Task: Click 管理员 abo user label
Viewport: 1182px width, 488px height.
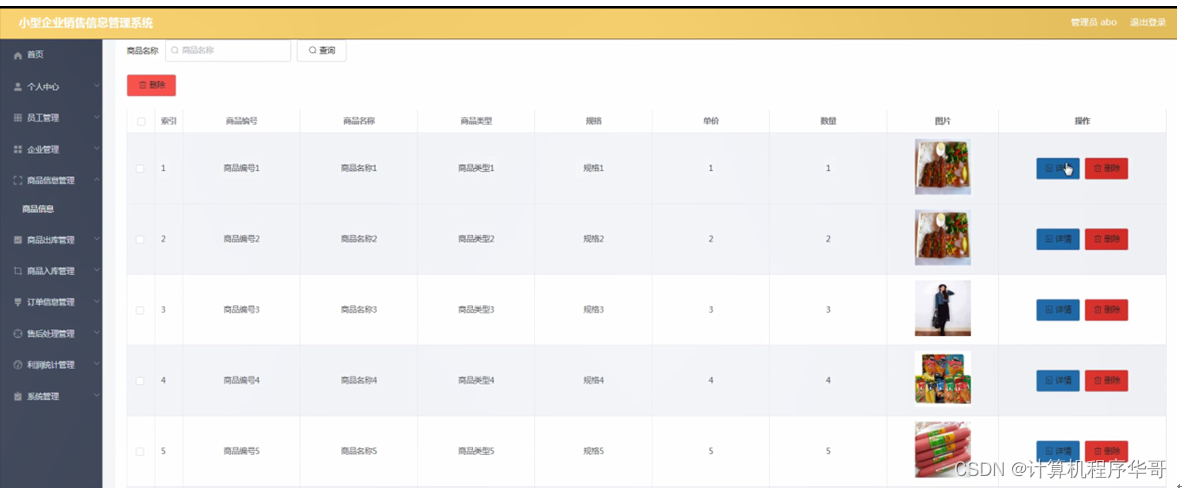Action: coord(1093,23)
